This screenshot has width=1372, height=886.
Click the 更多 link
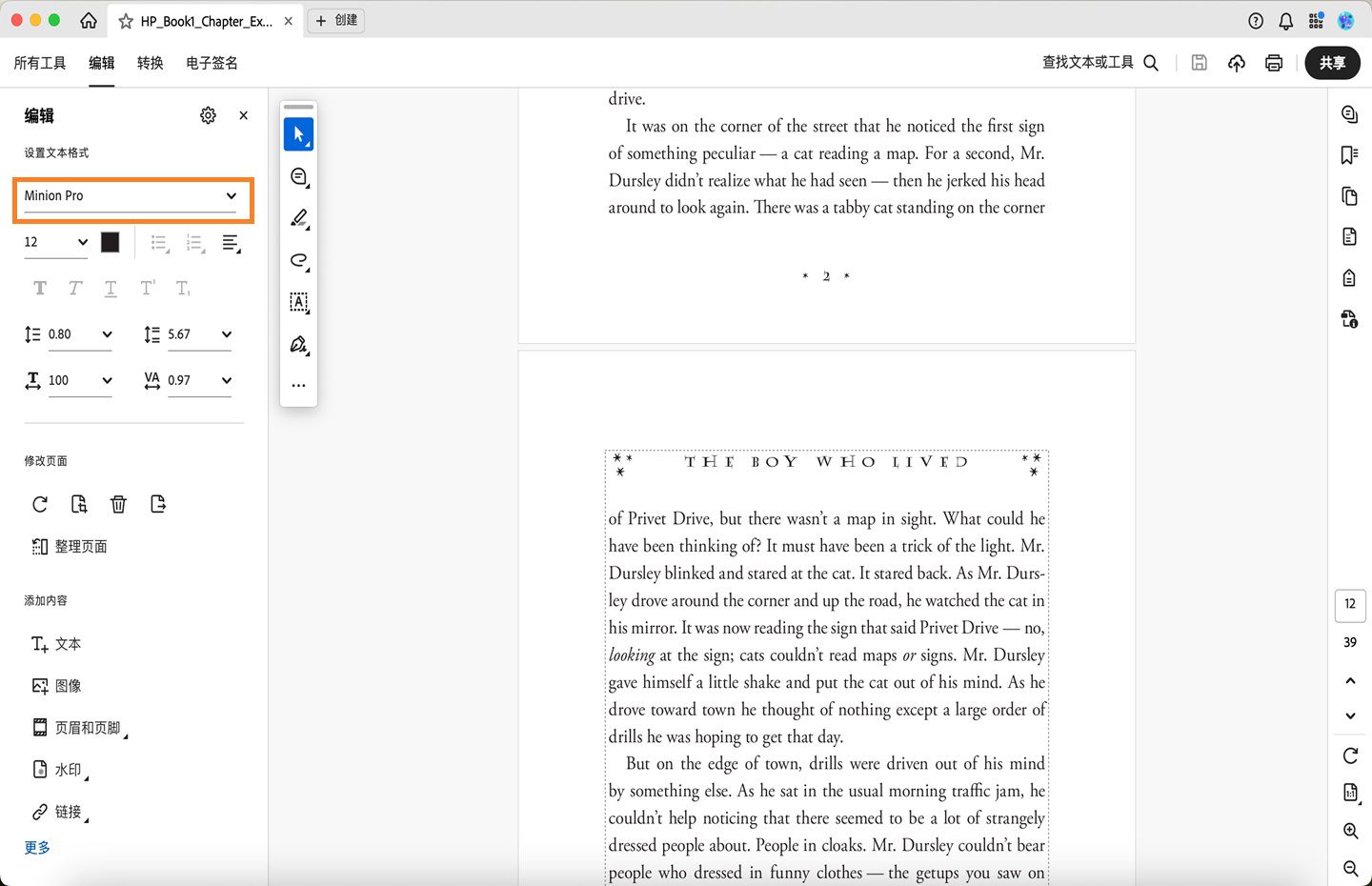pos(37,848)
